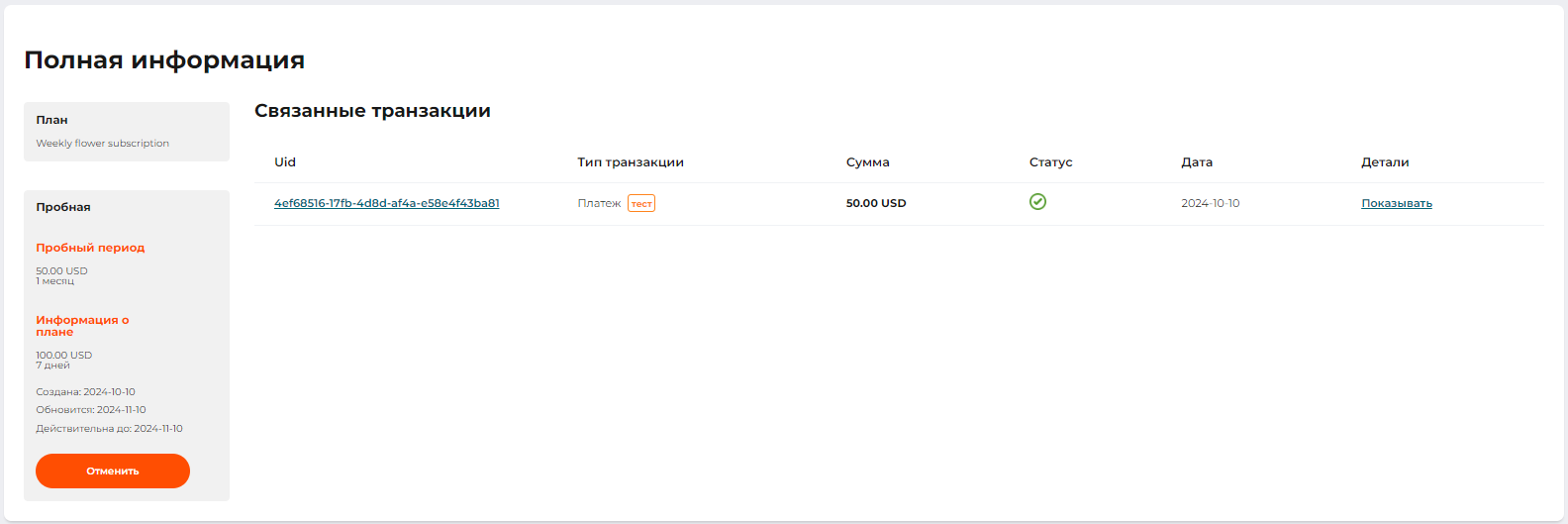This screenshot has height=524, width=1568.
Task: Click the Сумма column header
Action: (x=867, y=162)
